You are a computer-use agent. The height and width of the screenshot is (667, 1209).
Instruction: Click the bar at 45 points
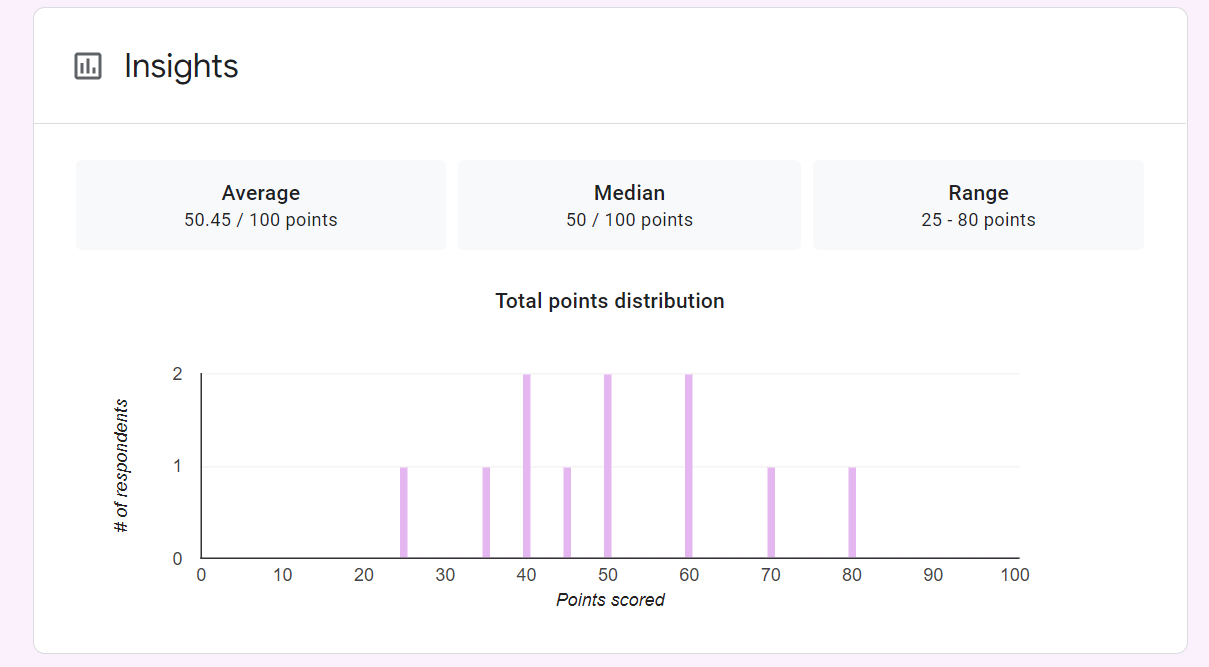tap(567, 512)
